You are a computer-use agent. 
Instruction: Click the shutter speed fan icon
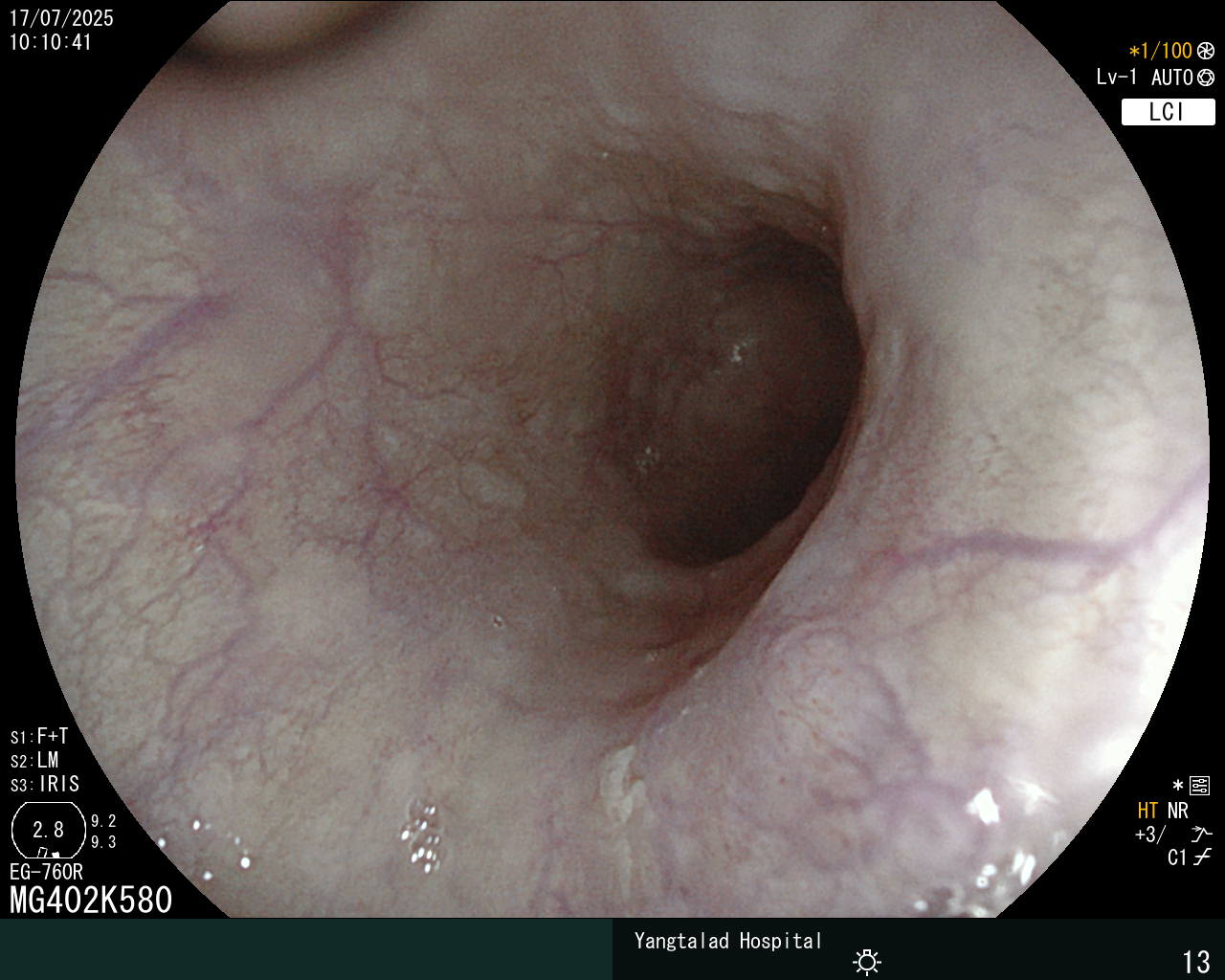click(x=1206, y=51)
